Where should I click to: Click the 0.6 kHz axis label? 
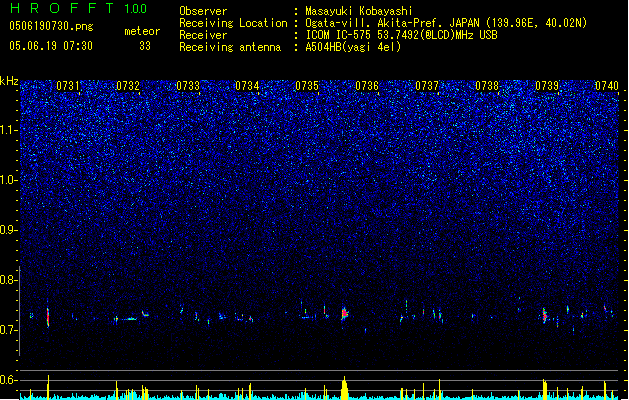[x=9, y=380]
